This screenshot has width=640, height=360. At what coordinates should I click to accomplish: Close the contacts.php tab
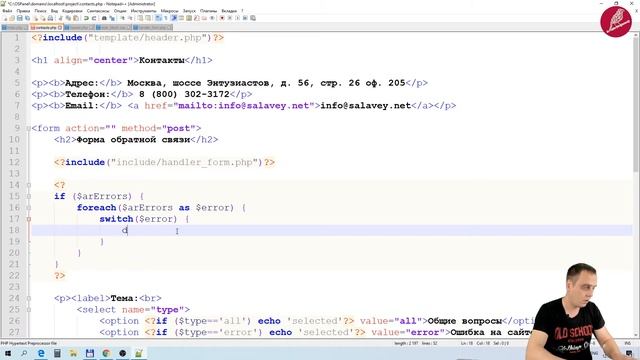[60, 27]
